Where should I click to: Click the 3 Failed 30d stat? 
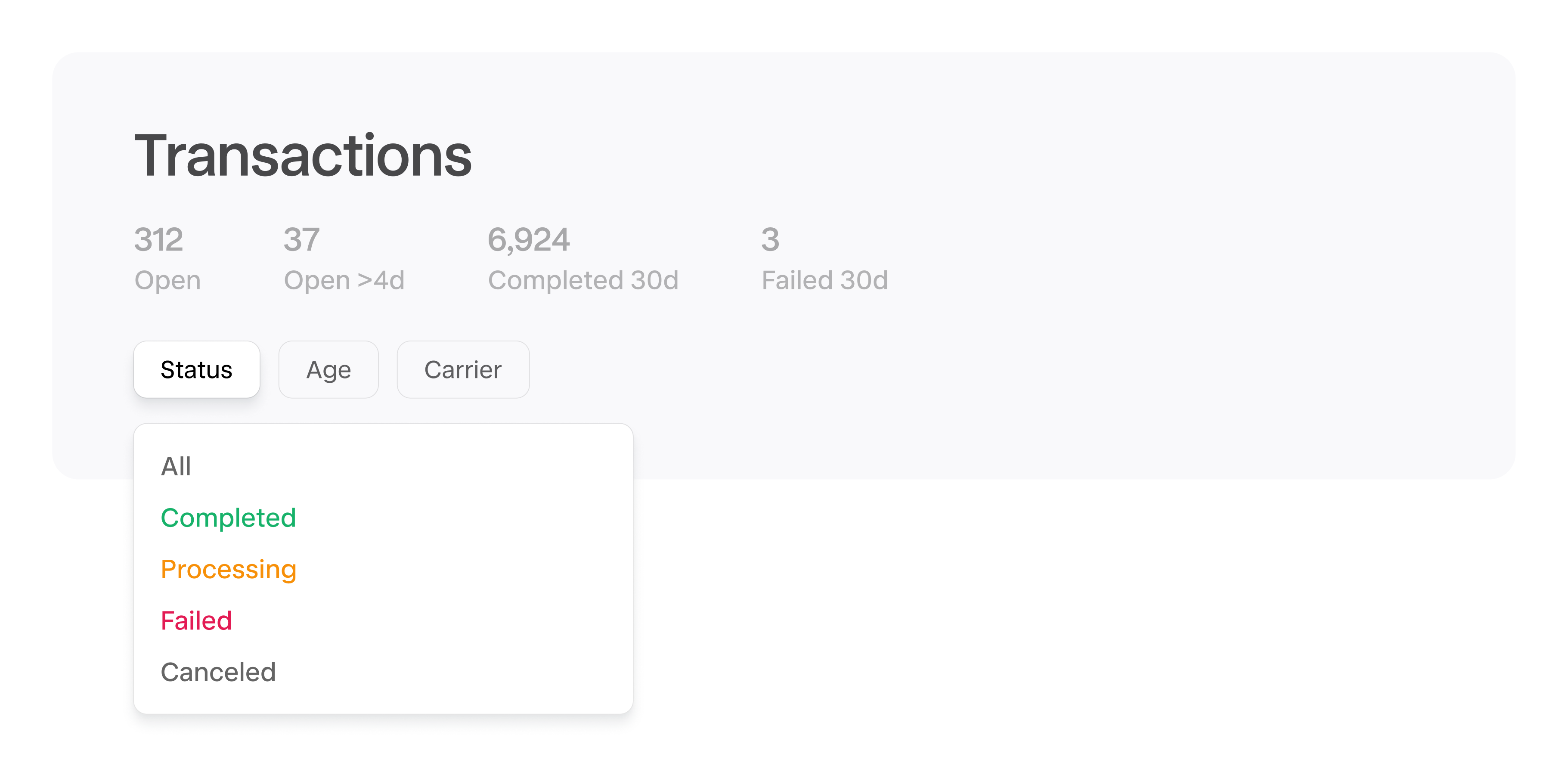pos(825,258)
